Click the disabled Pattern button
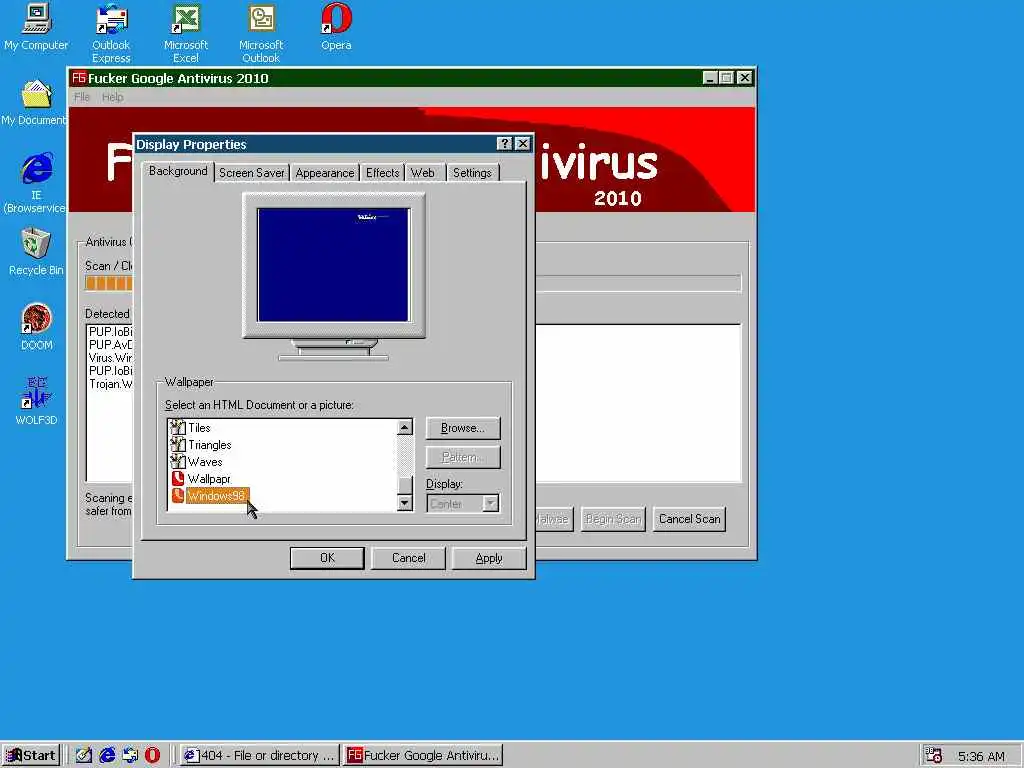This screenshot has height=768, width=1024. click(x=463, y=457)
